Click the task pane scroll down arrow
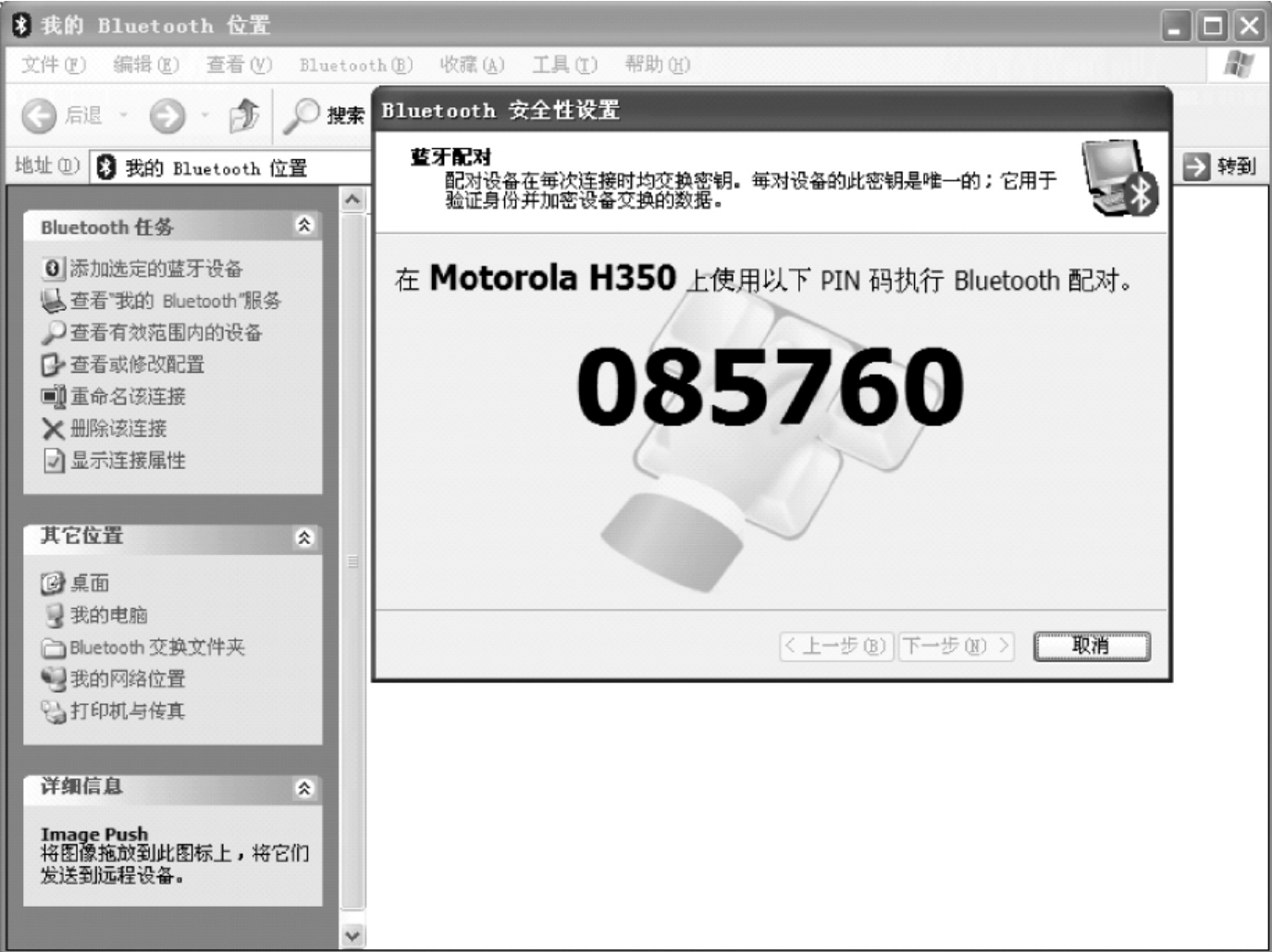Screen dimensions: 1272x952 [x=352, y=935]
